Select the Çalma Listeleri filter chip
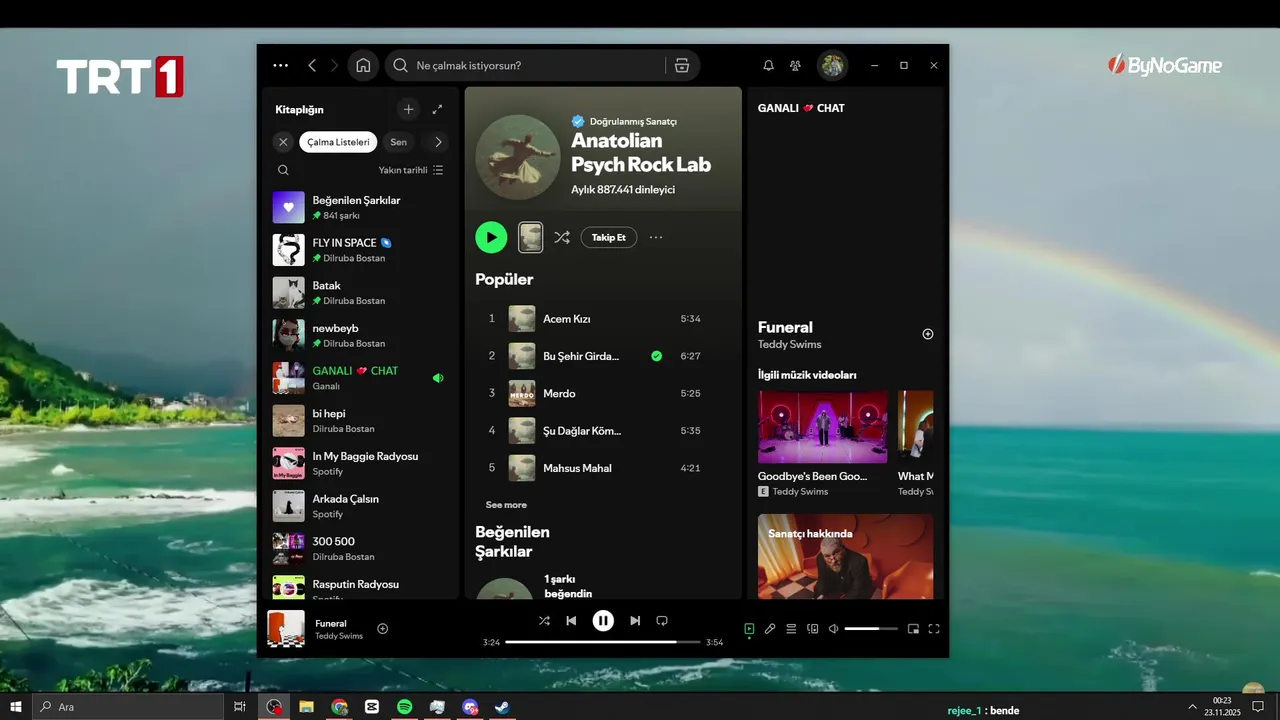Viewport: 1280px width, 720px height. (x=338, y=142)
